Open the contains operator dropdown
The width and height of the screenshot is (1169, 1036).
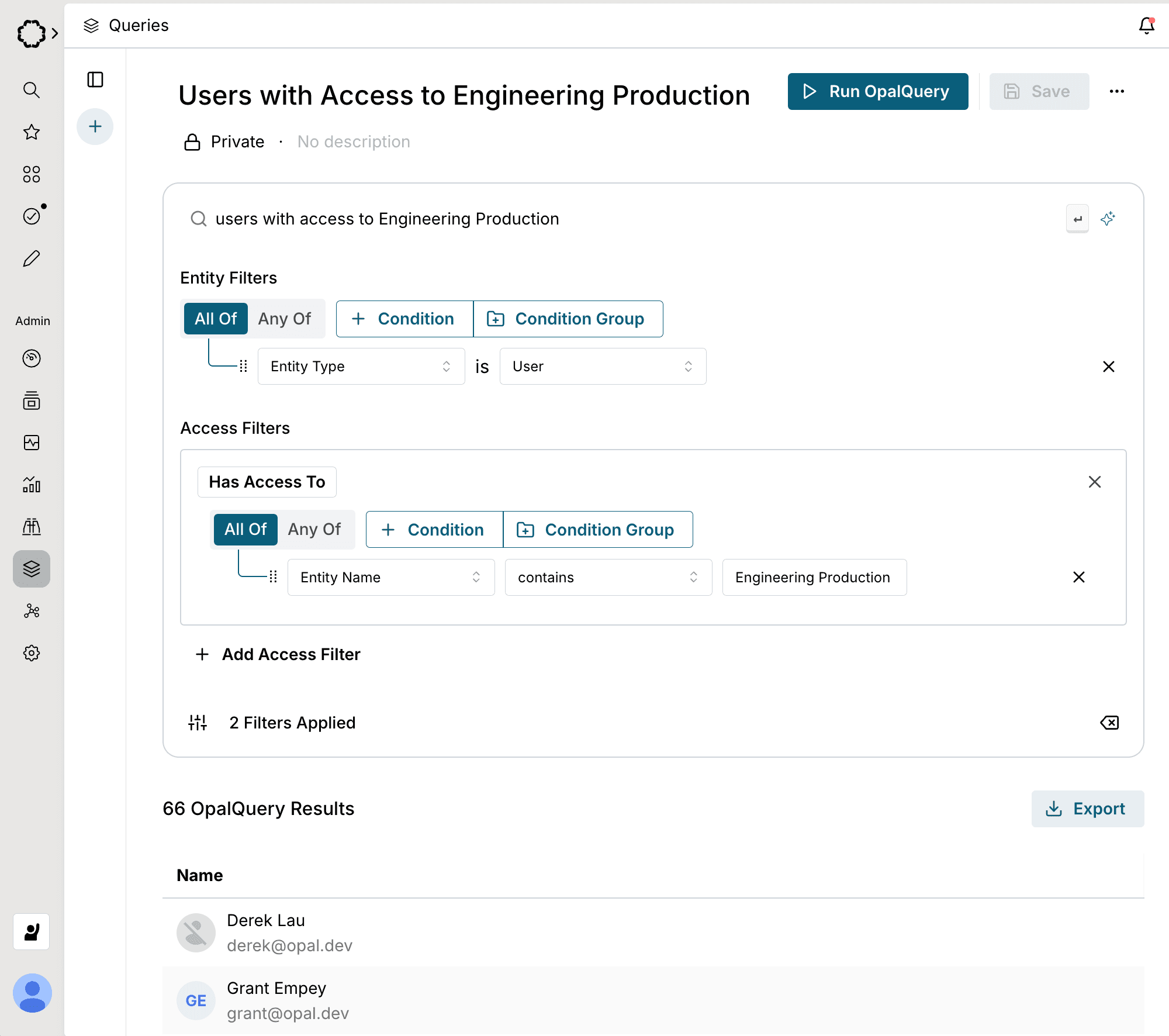click(x=608, y=578)
